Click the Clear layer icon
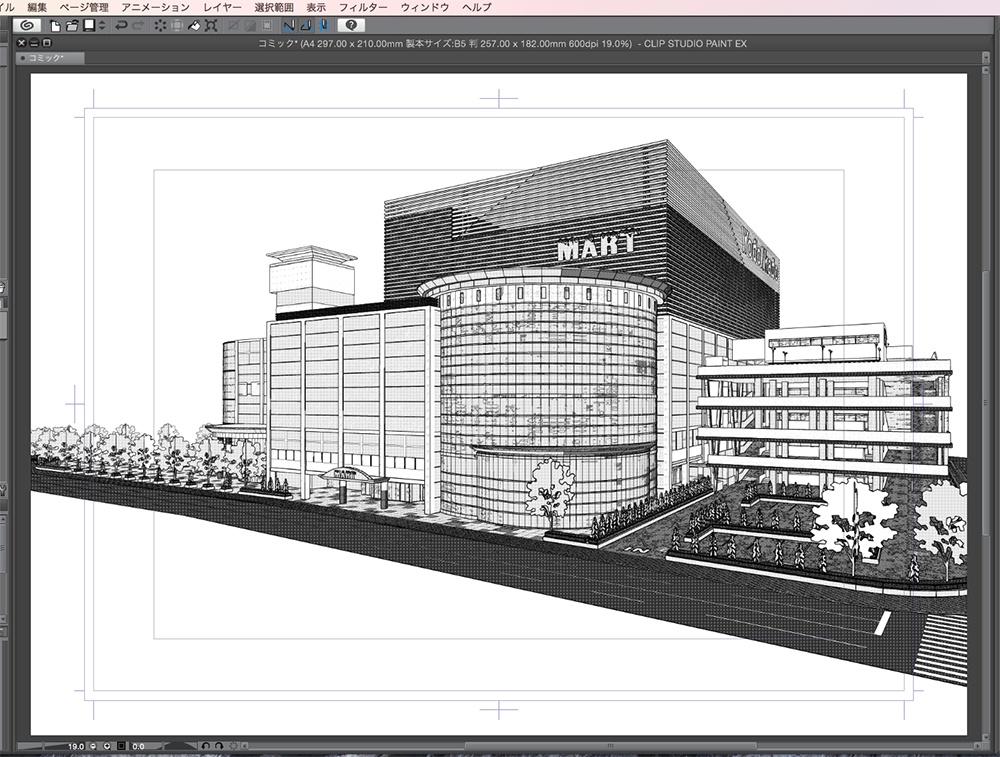This screenshot has width=1000, height=757. click(x=160, y=24)
